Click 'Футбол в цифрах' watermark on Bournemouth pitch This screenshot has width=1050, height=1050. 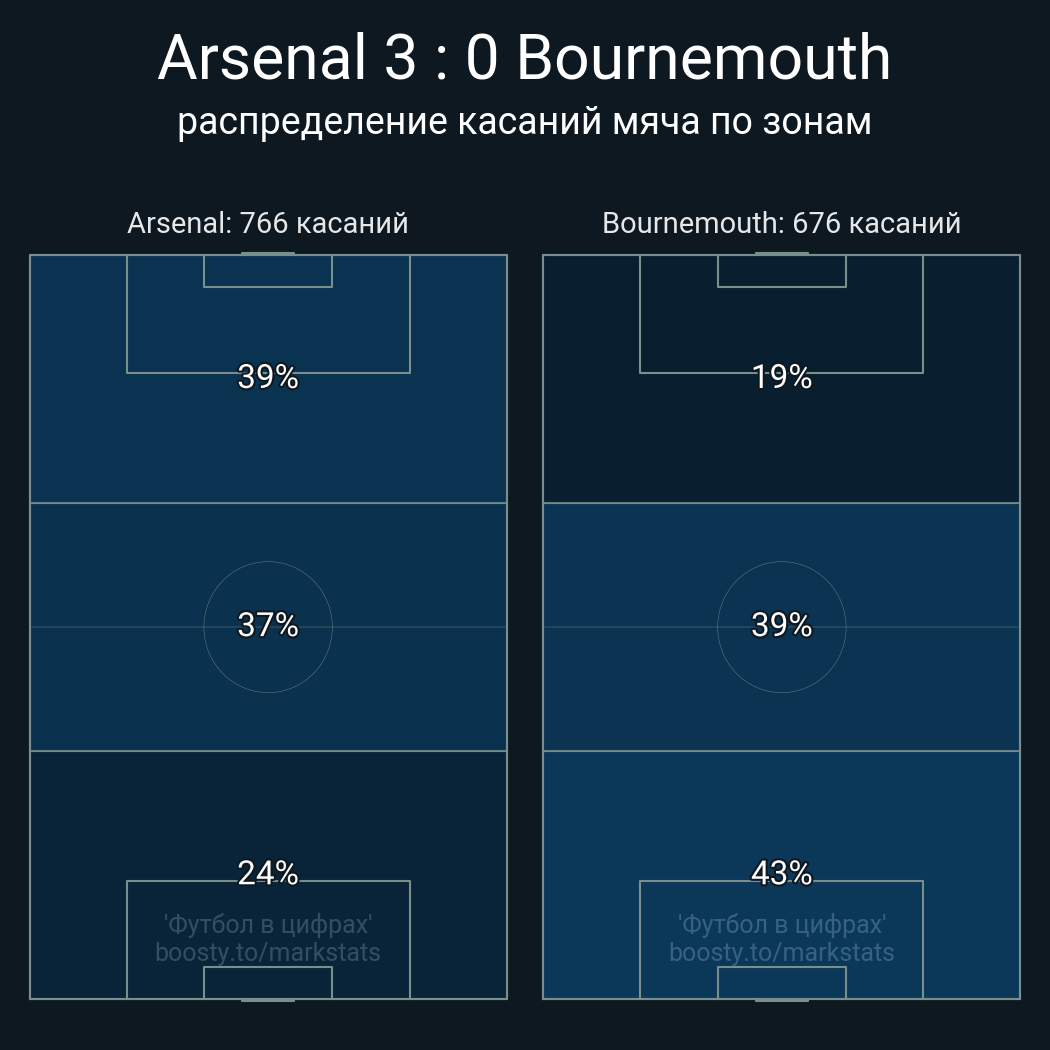pos(781,924)
